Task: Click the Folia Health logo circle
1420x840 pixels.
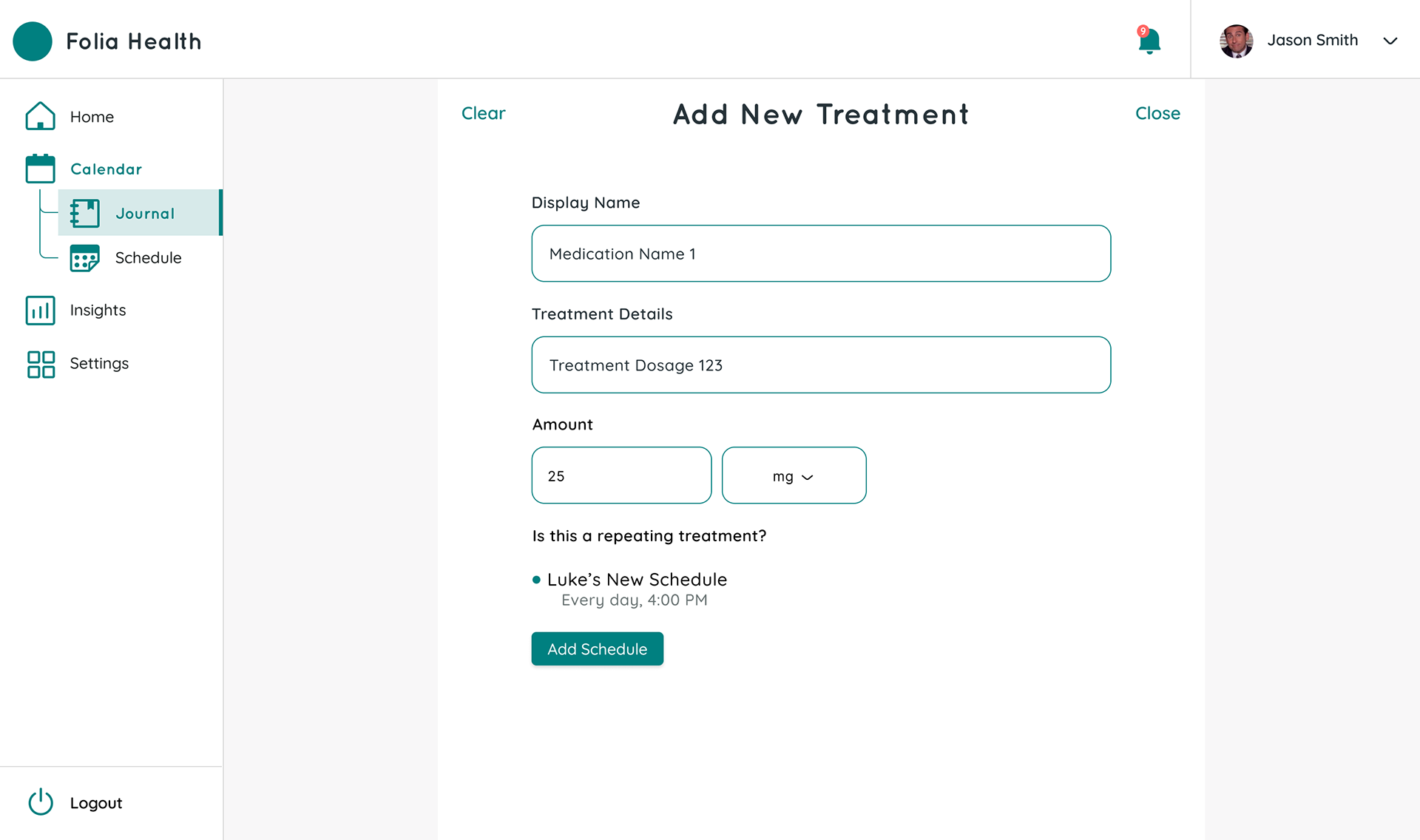Action: point(33,41)
